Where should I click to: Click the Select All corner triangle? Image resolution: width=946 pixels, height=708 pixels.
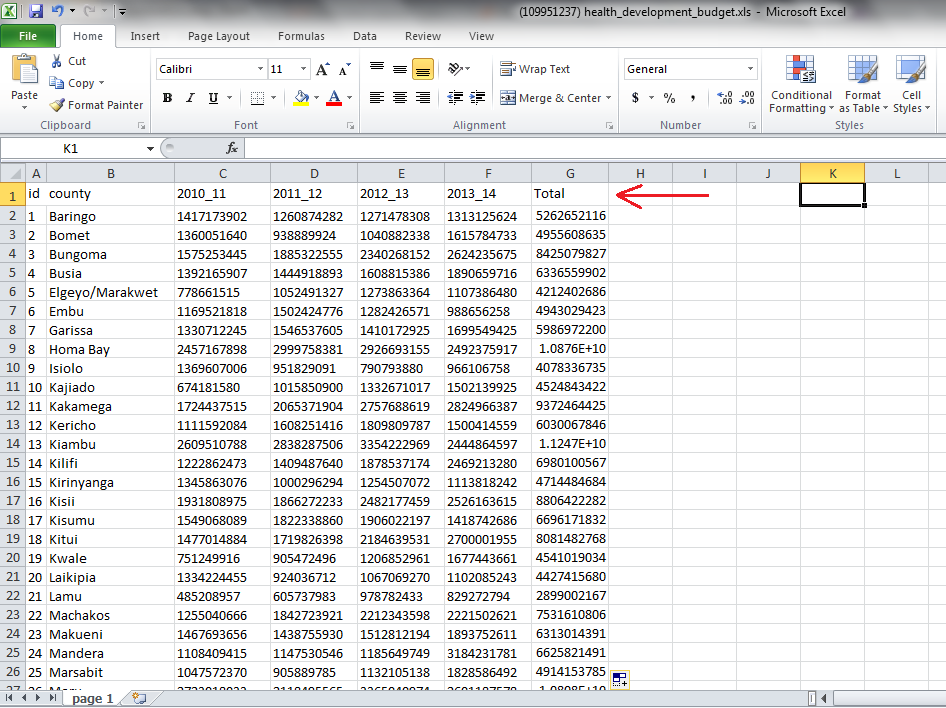(13, 174)
